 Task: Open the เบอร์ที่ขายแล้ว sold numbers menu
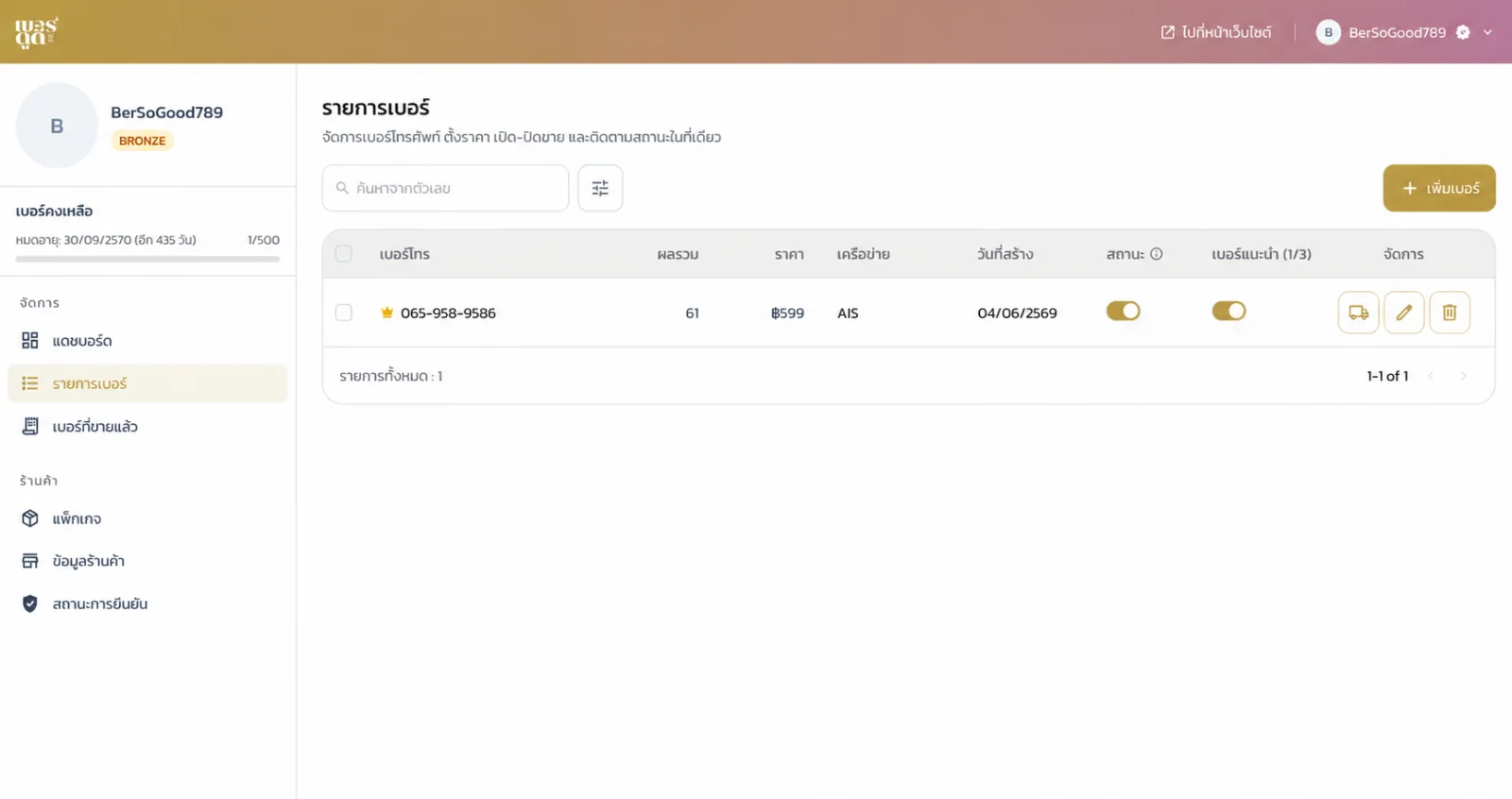tap(147, 427)
